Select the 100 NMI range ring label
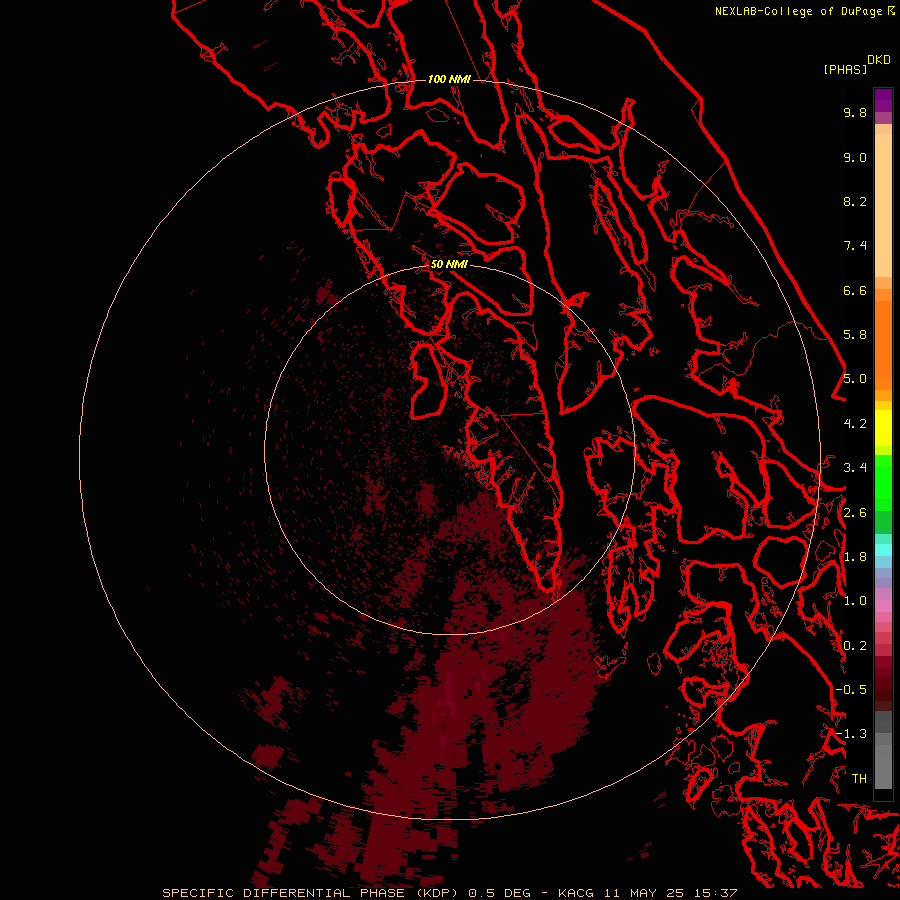900x900 pixels. [449, 79]
